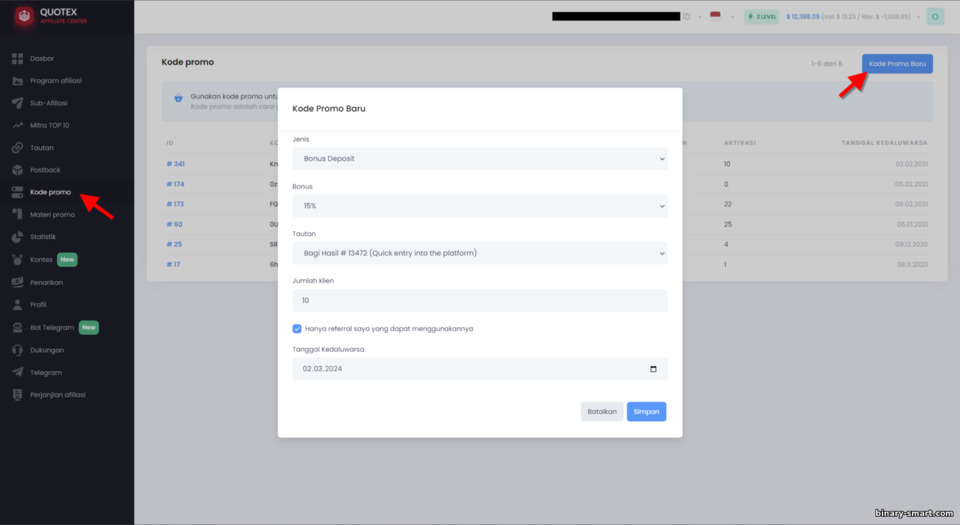This screenshot has width=960, height=525.
Task: Click Perjanjian afiliasi document icon
Action: click(17, 395)
